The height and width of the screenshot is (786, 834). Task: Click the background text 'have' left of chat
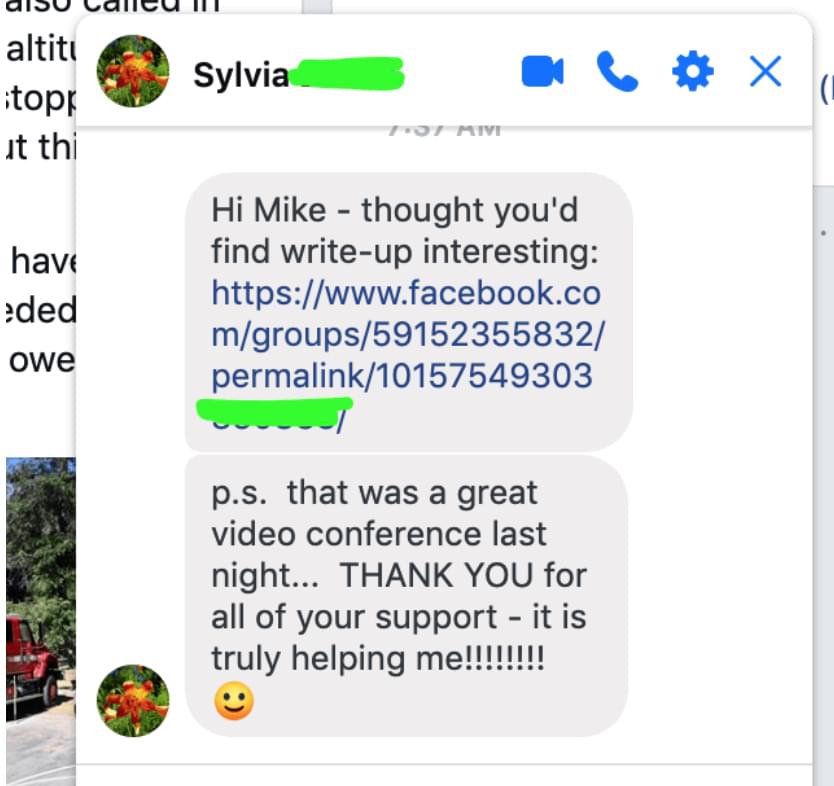43,261
